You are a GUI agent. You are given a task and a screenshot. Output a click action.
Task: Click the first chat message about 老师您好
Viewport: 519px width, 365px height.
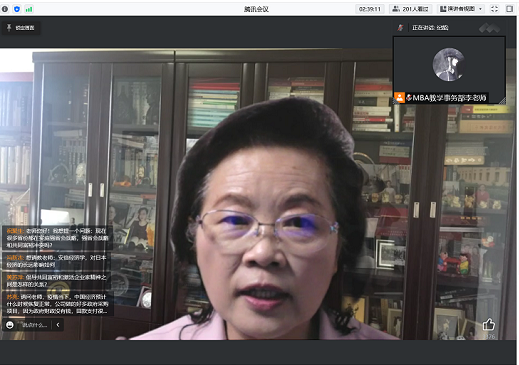tap(57, 238)
